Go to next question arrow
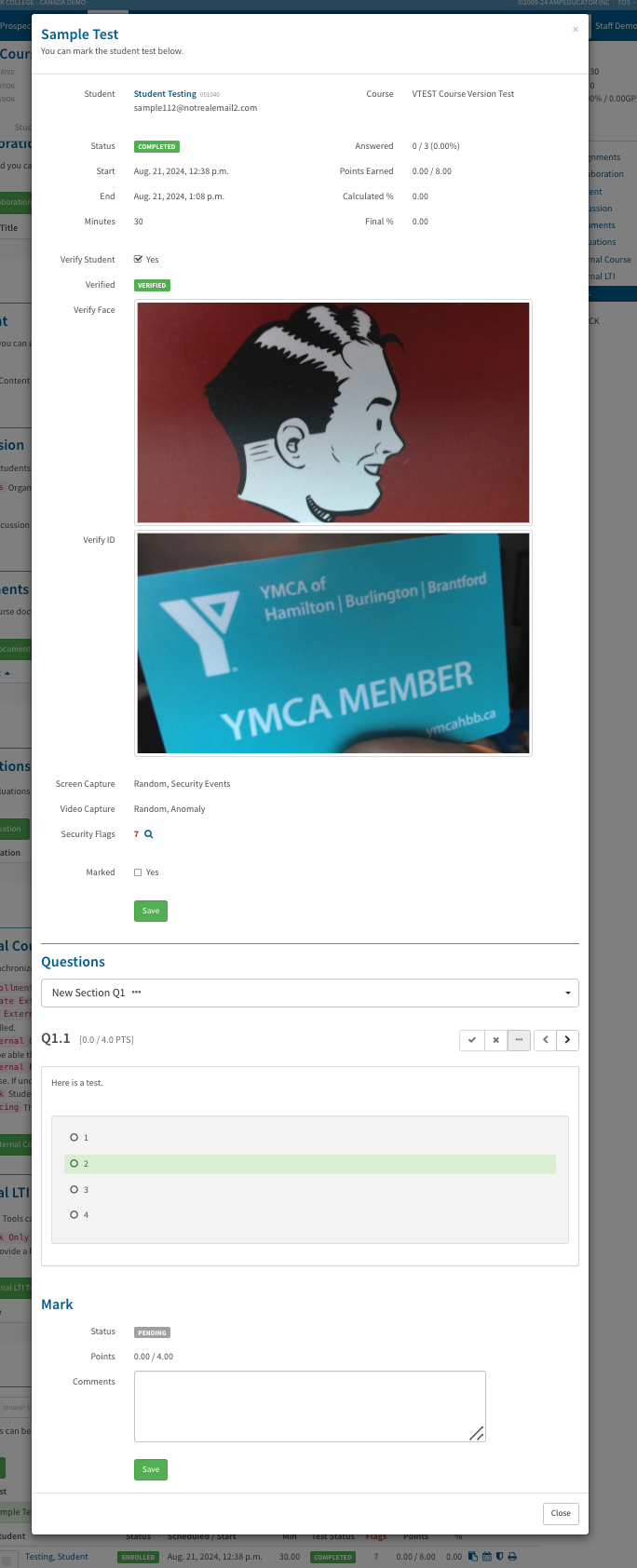Image resolution: width=637 pixels, height=1568 pixels. pos(567,1040)
